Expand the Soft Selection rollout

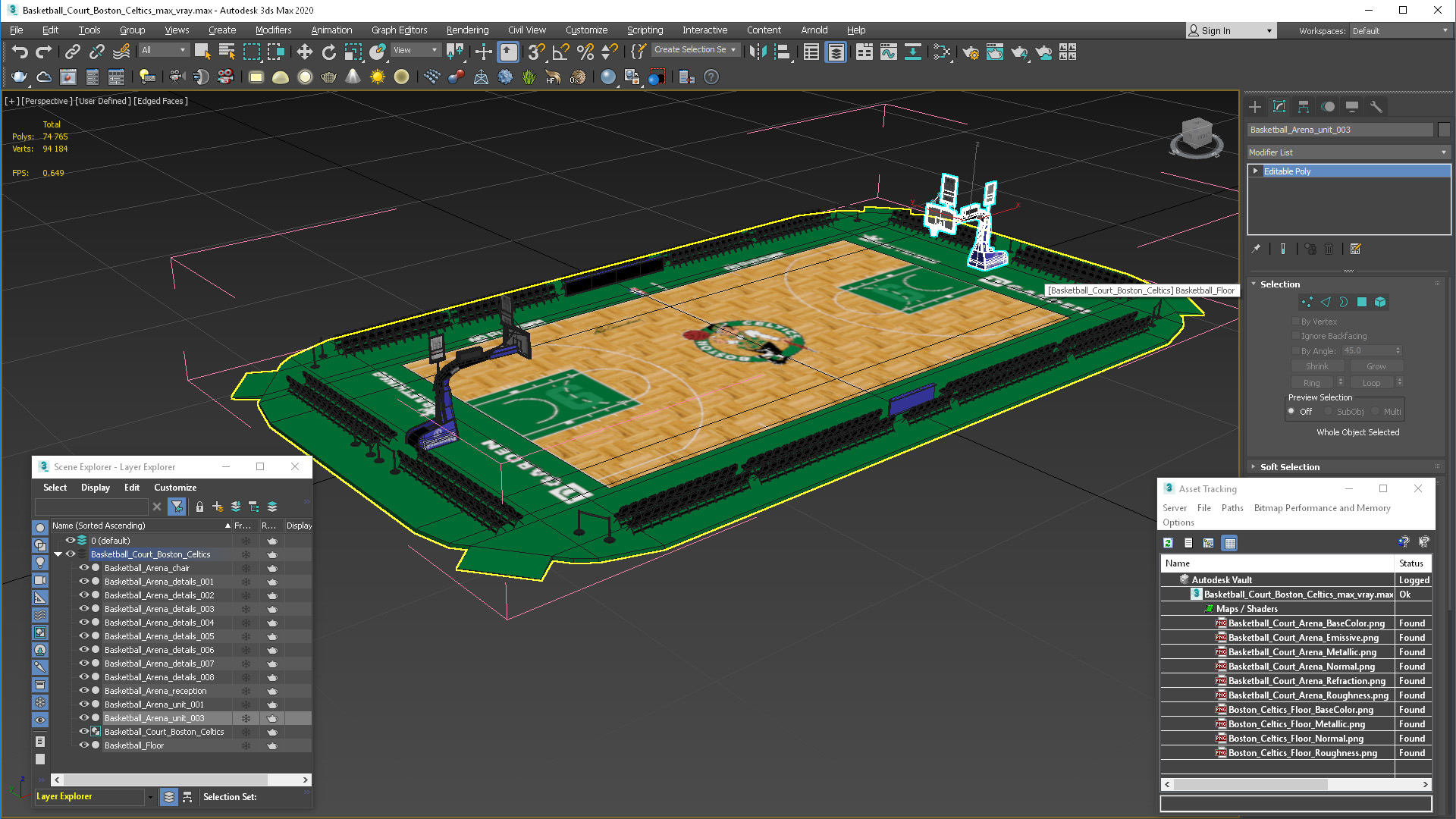point(1289,467)
